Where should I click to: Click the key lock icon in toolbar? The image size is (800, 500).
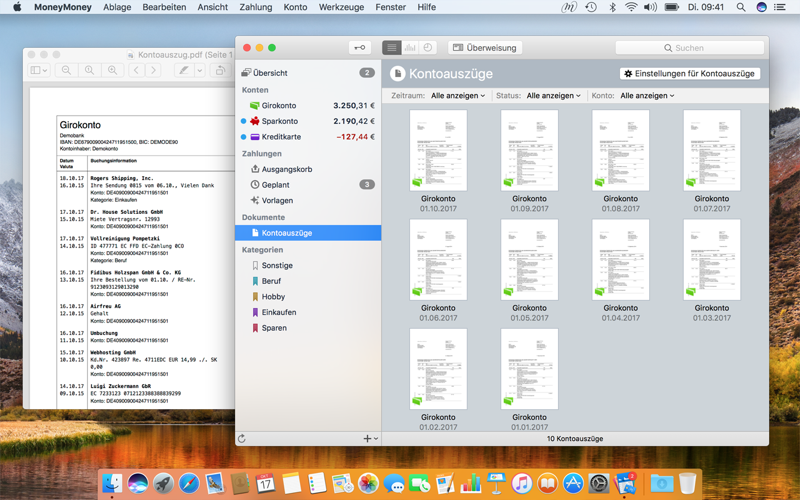pyautogui.click(x=360, y=47)
